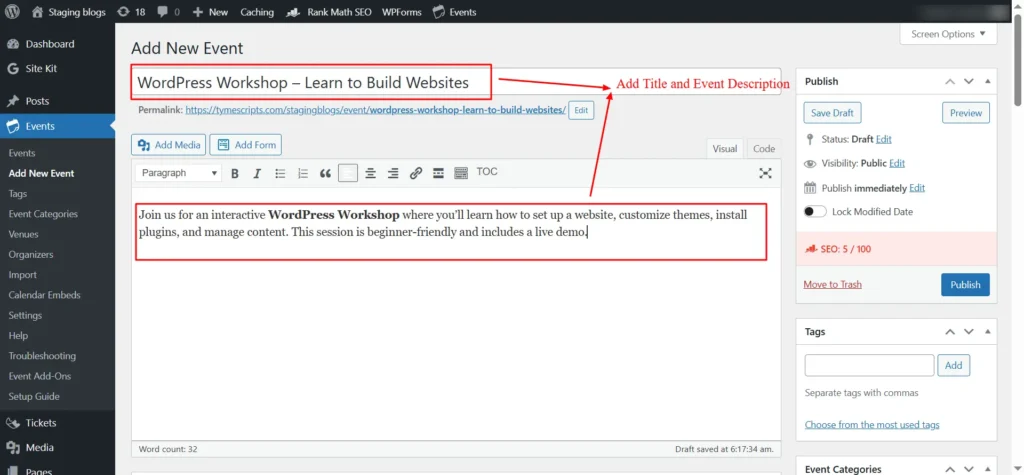1024x475 pixels.
Task: Edit the Draft status link
Action: tap(884, 139)
